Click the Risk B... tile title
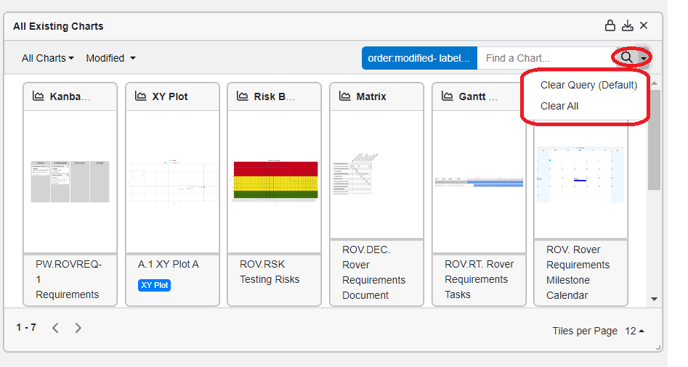The height and width of the screenshot is (367, 688). [x=274, y=97]
